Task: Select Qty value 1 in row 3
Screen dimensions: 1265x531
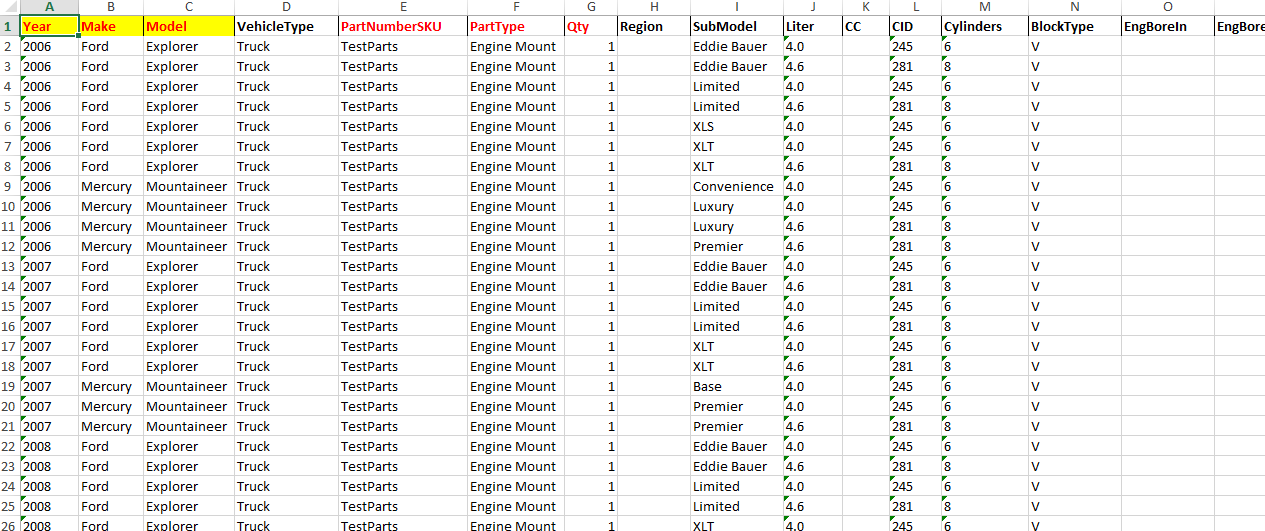Action: pos(590,66)
